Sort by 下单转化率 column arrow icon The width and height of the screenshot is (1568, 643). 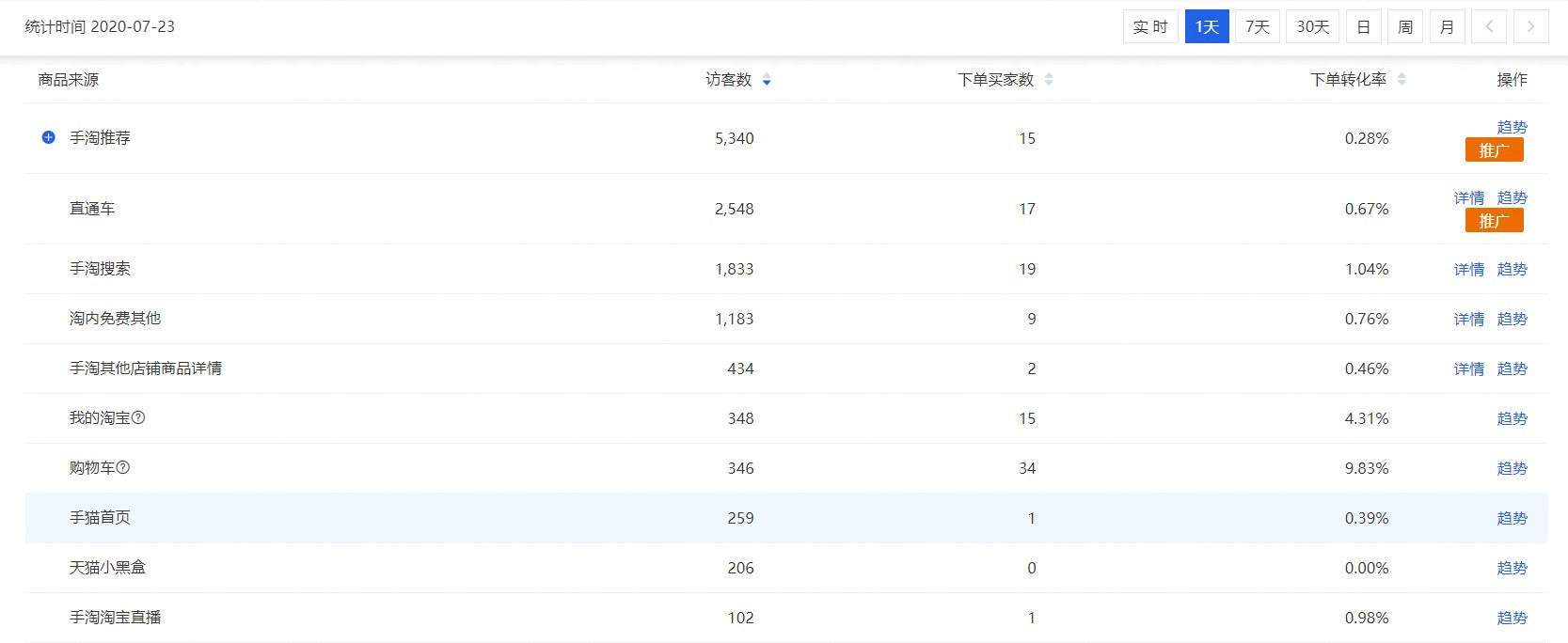click(x=1402, y=80)
